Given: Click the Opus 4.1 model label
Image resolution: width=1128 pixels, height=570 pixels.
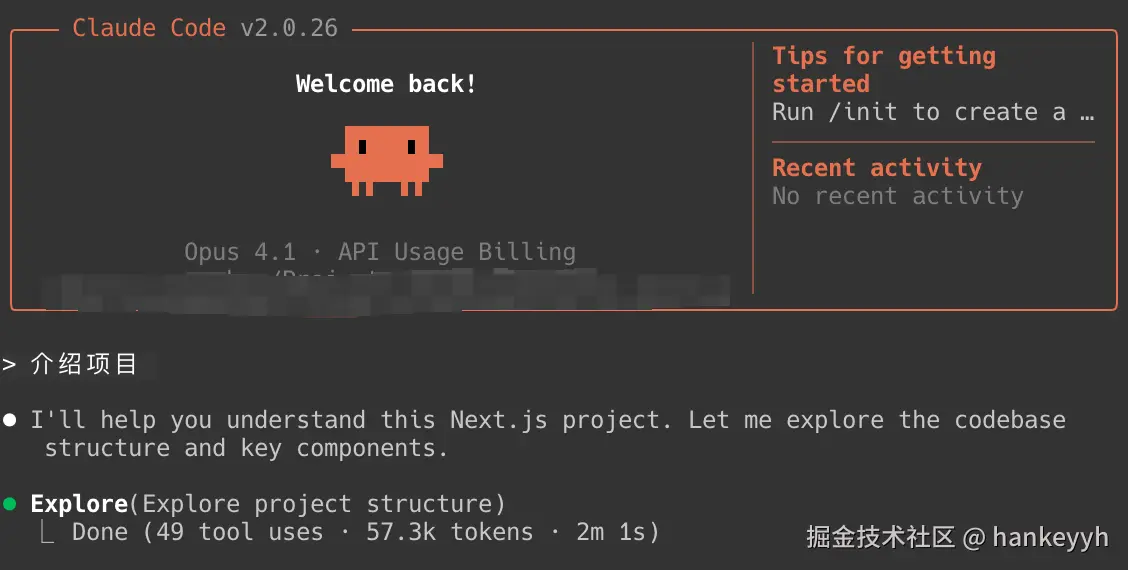Looking at the screenshot, I should 240,252.
